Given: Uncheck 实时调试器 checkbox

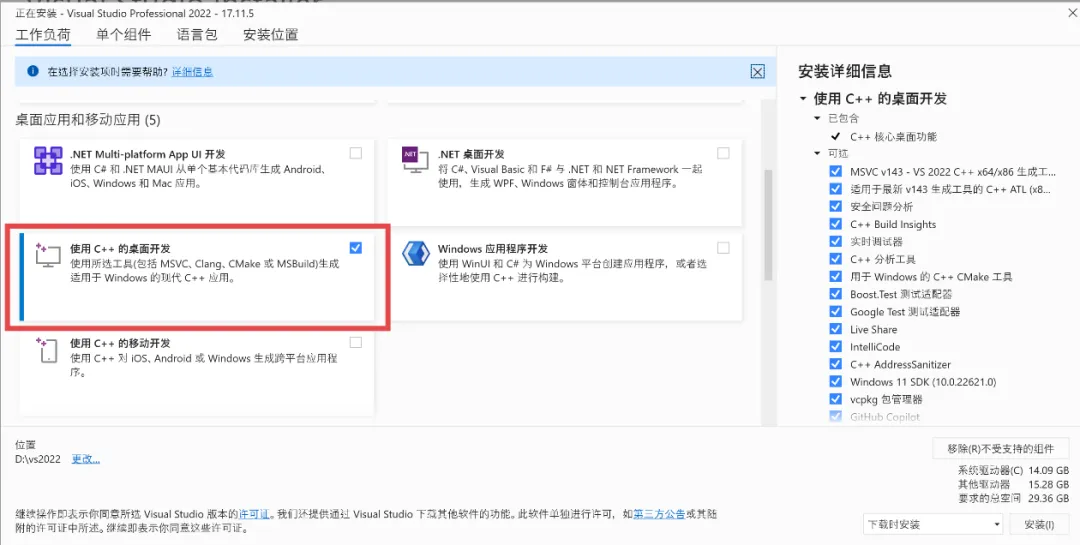Looking at the screenshot, I should tap(835, 241).
